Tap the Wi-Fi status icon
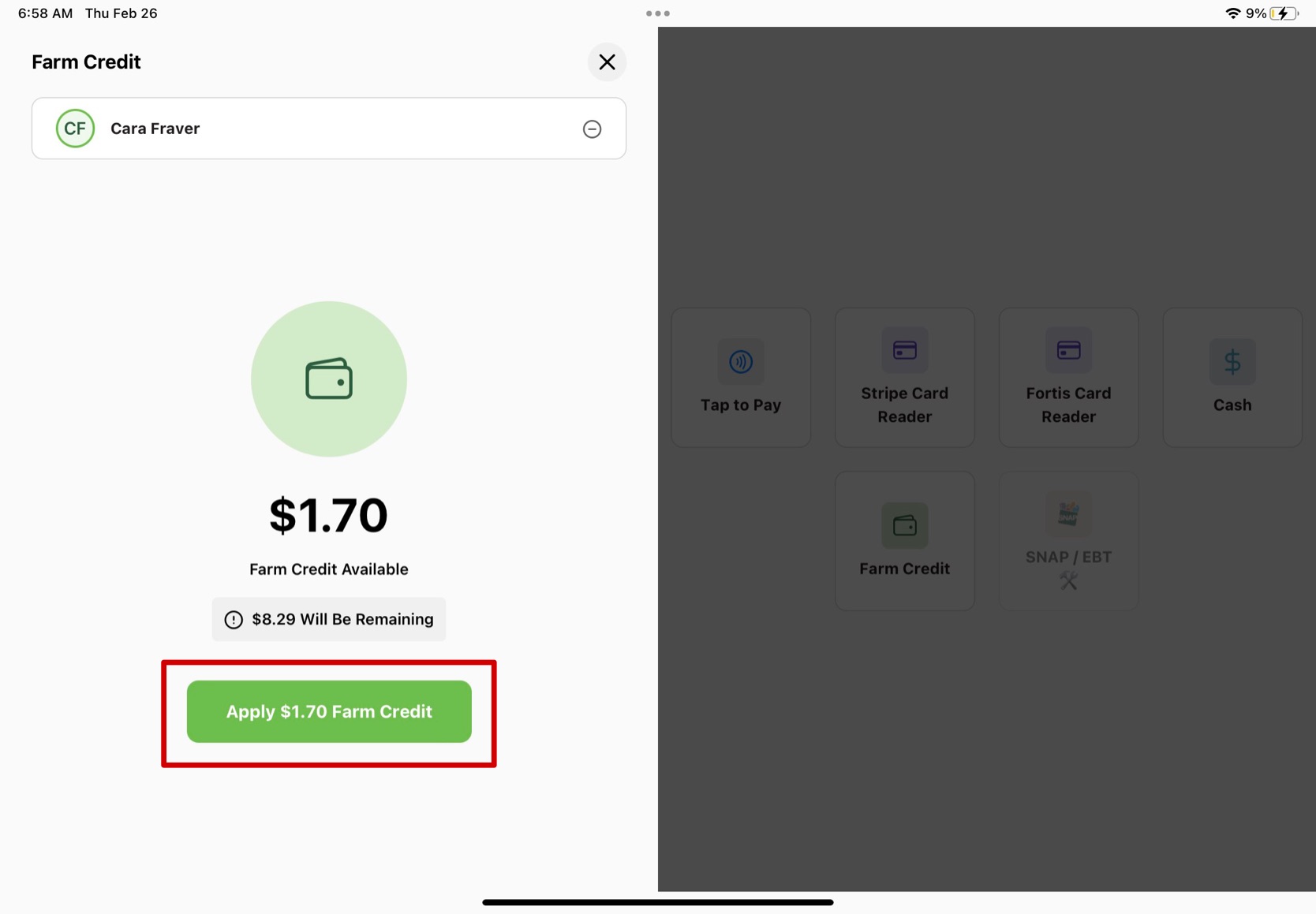Image resolution: width=1316 pixels, height=914 pixels. tap(1232, 13)
